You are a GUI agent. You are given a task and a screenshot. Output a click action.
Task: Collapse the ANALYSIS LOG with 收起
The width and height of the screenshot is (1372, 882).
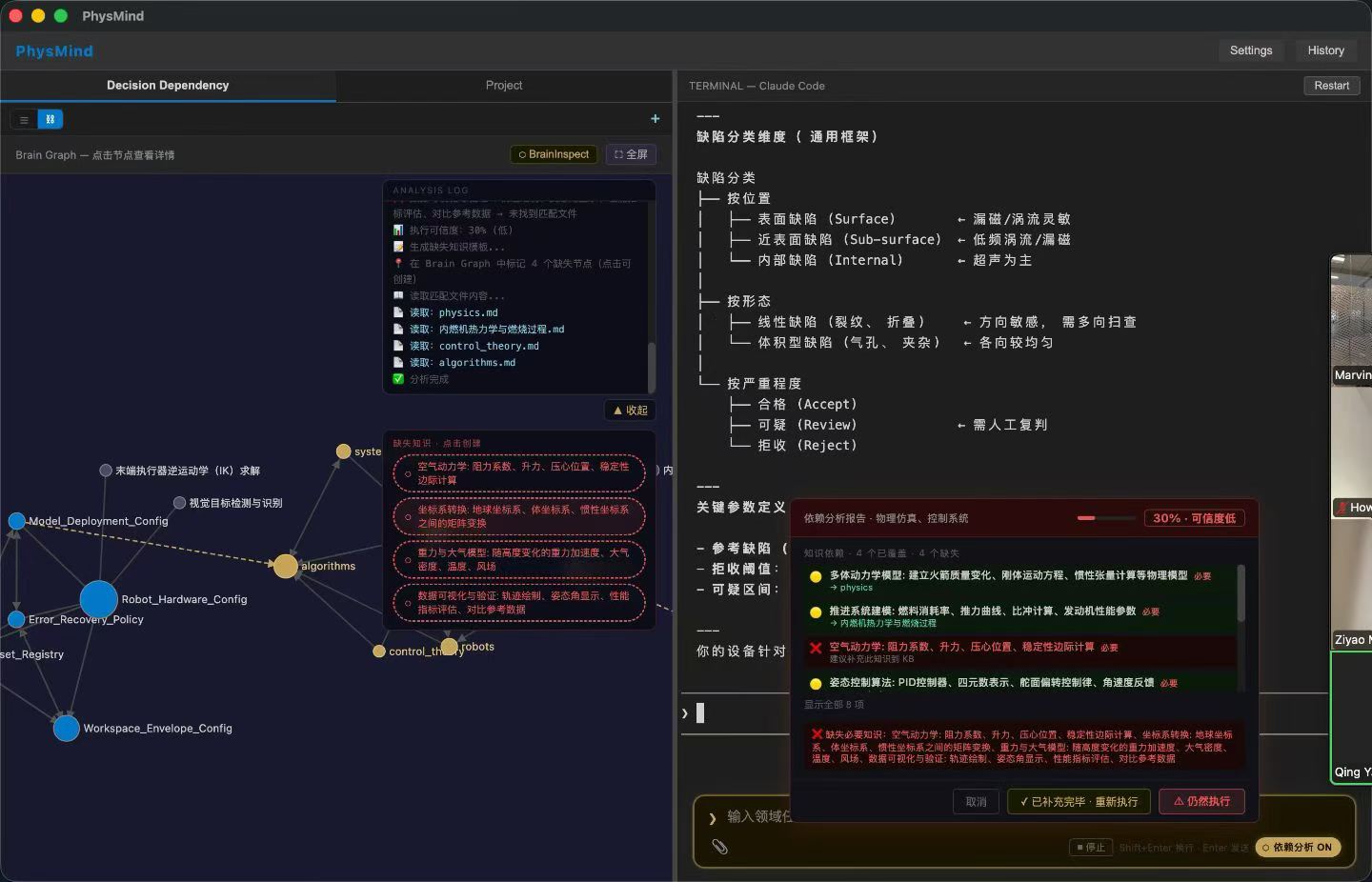[629, 410]
